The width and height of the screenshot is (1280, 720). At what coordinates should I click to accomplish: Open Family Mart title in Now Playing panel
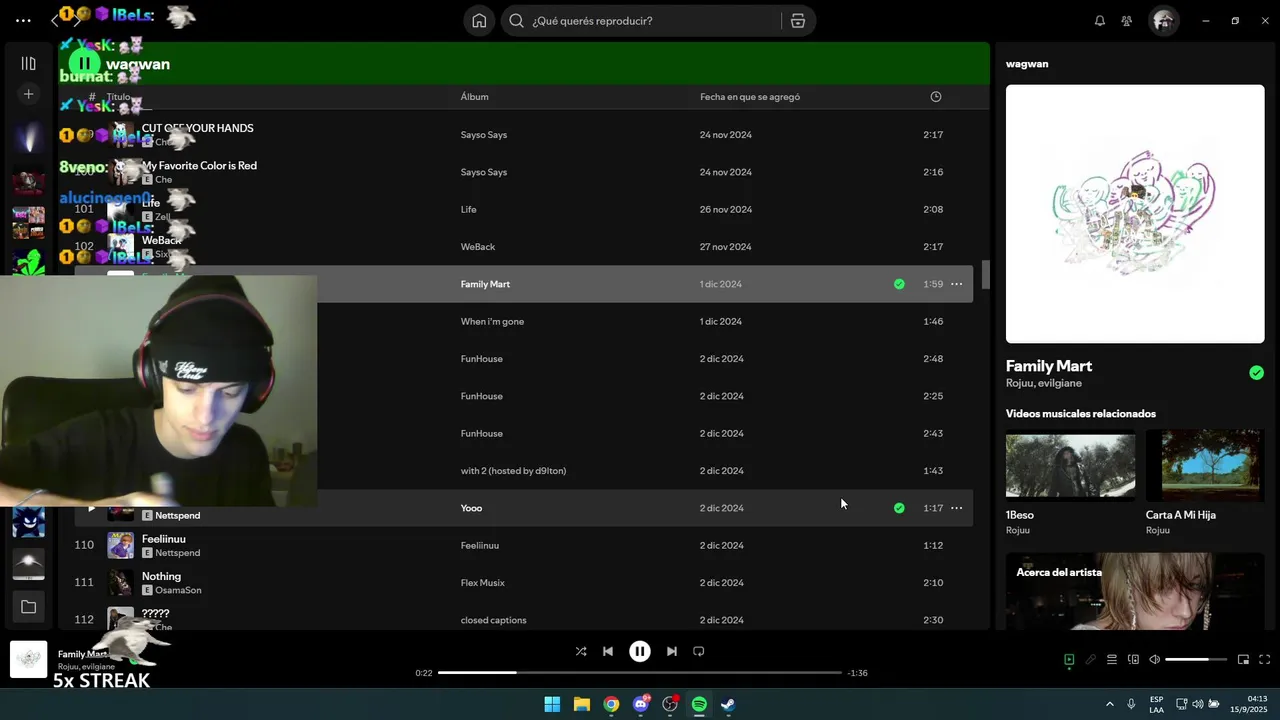[x=1049, y=366]
